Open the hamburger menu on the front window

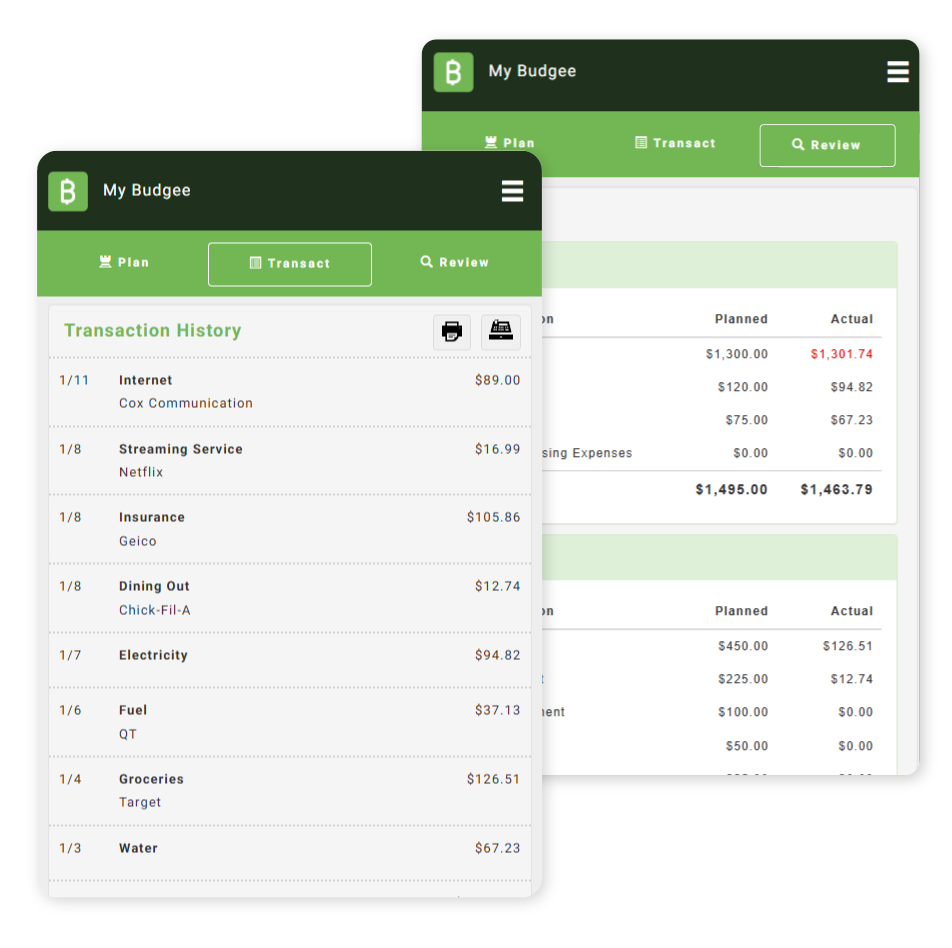tap(512, 190)
